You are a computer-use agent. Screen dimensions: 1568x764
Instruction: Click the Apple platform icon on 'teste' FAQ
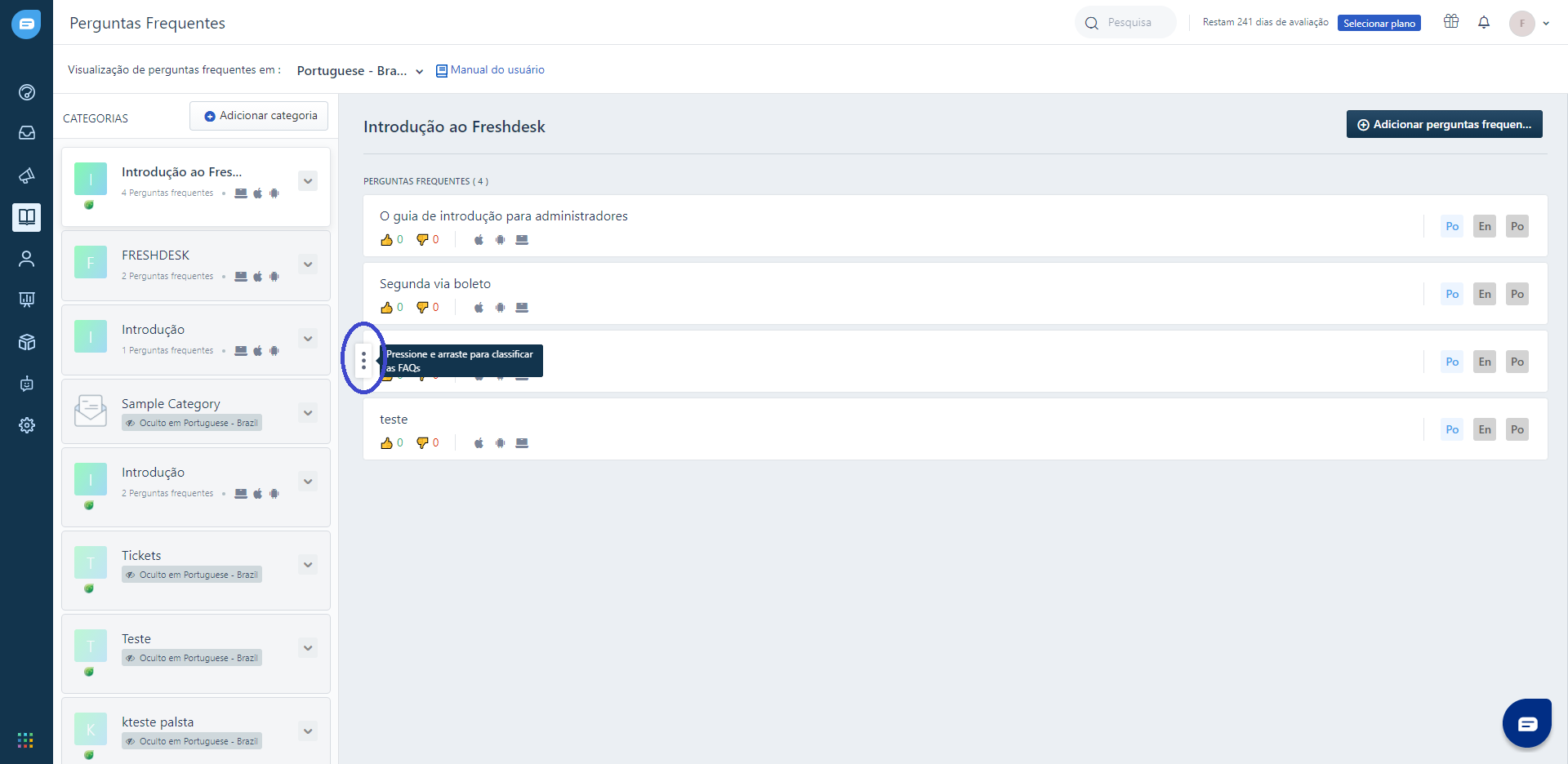click(x=479, y=442)
